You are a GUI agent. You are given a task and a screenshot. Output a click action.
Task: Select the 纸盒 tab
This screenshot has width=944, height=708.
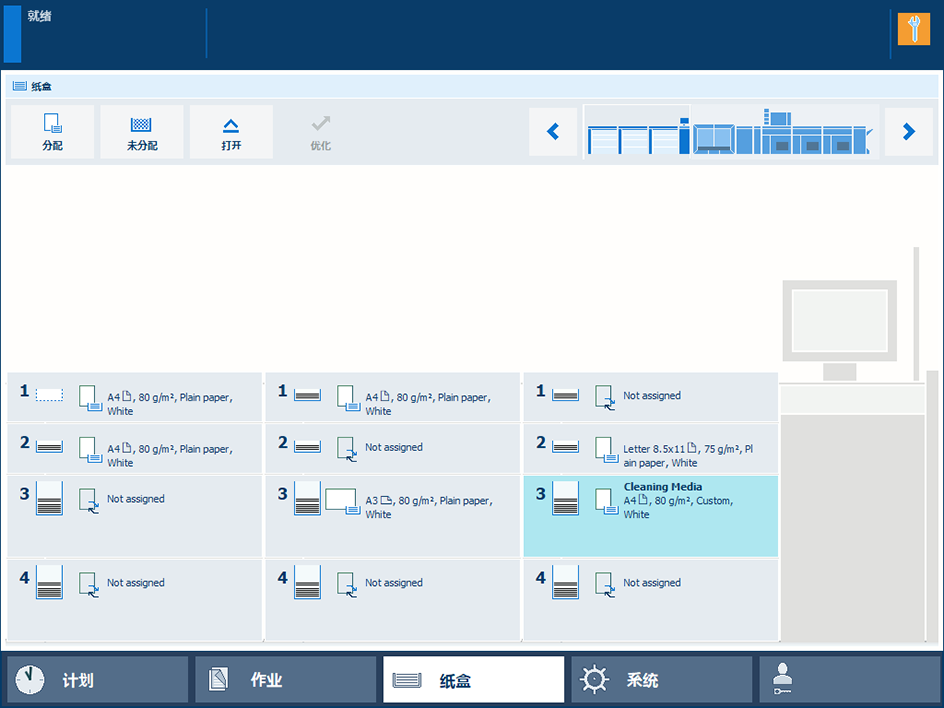473,680
